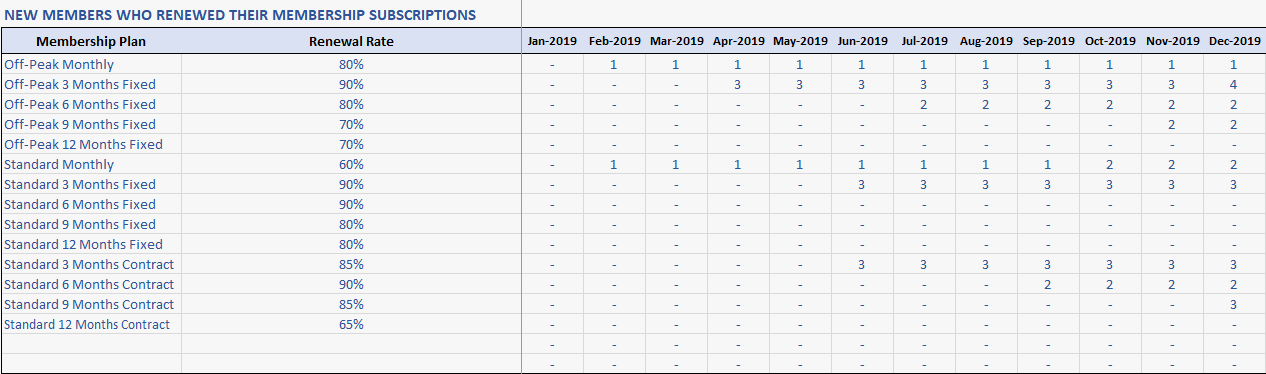
Task: Click the sheet title about renewed memberships
Action: [240, 15]
